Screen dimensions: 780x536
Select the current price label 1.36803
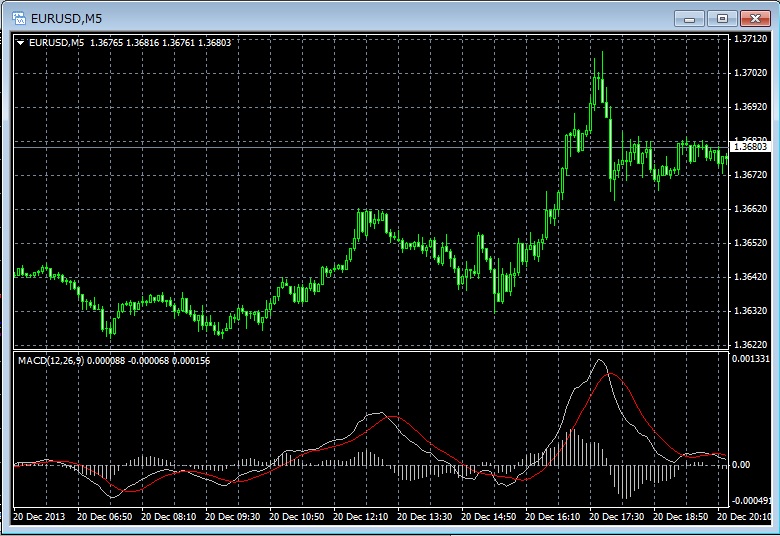tap(750, 147)
